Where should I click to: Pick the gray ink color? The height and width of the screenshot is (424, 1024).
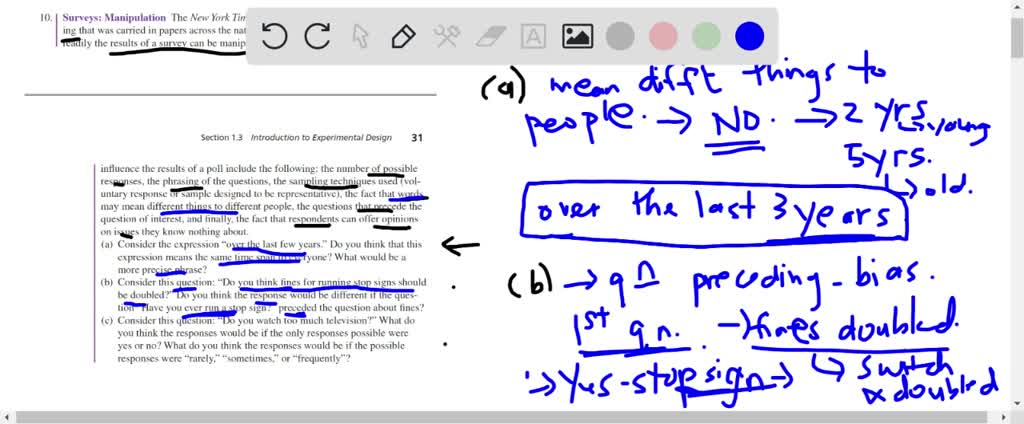(620, 37)
